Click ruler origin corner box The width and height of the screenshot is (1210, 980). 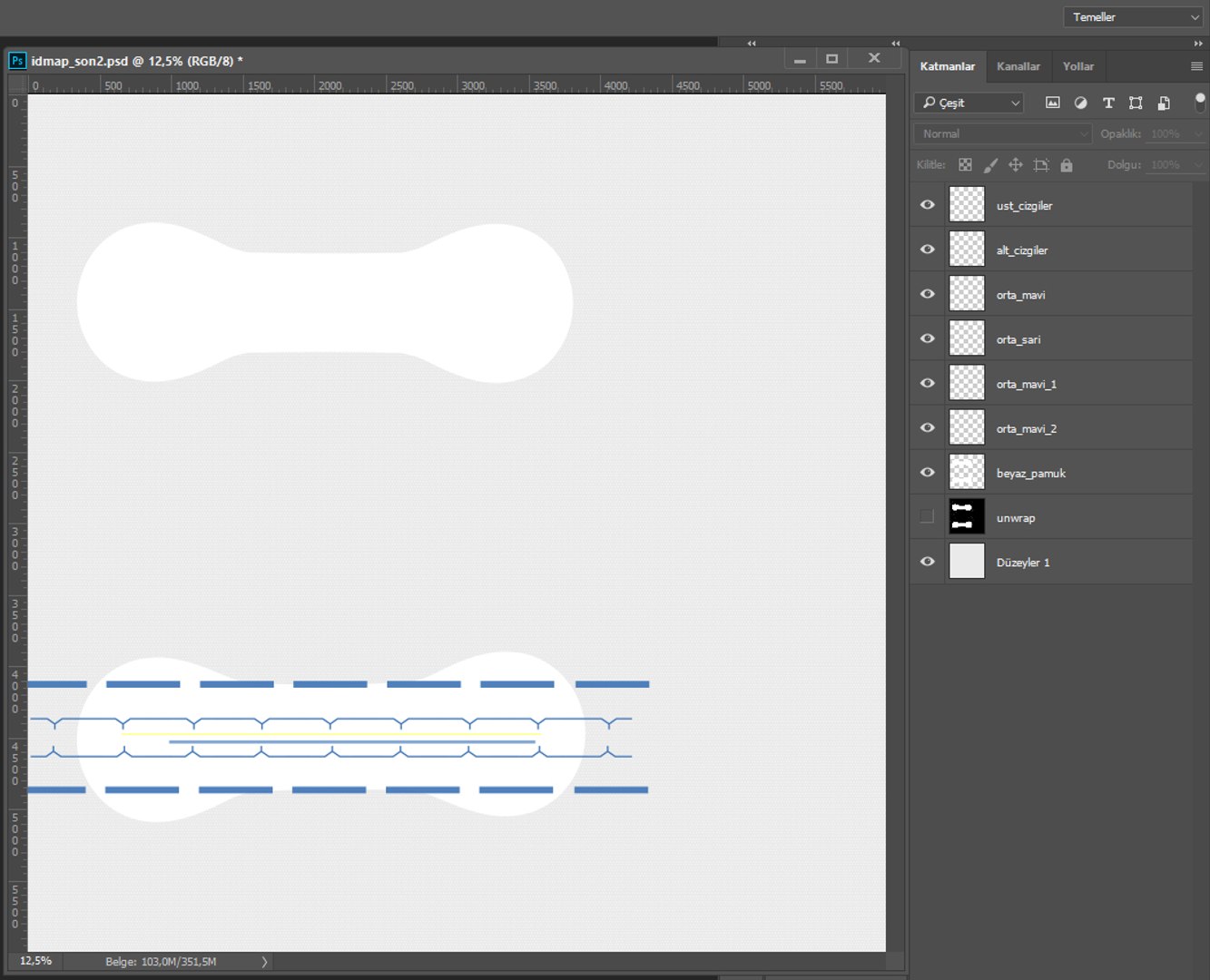(x=17, y=84)
